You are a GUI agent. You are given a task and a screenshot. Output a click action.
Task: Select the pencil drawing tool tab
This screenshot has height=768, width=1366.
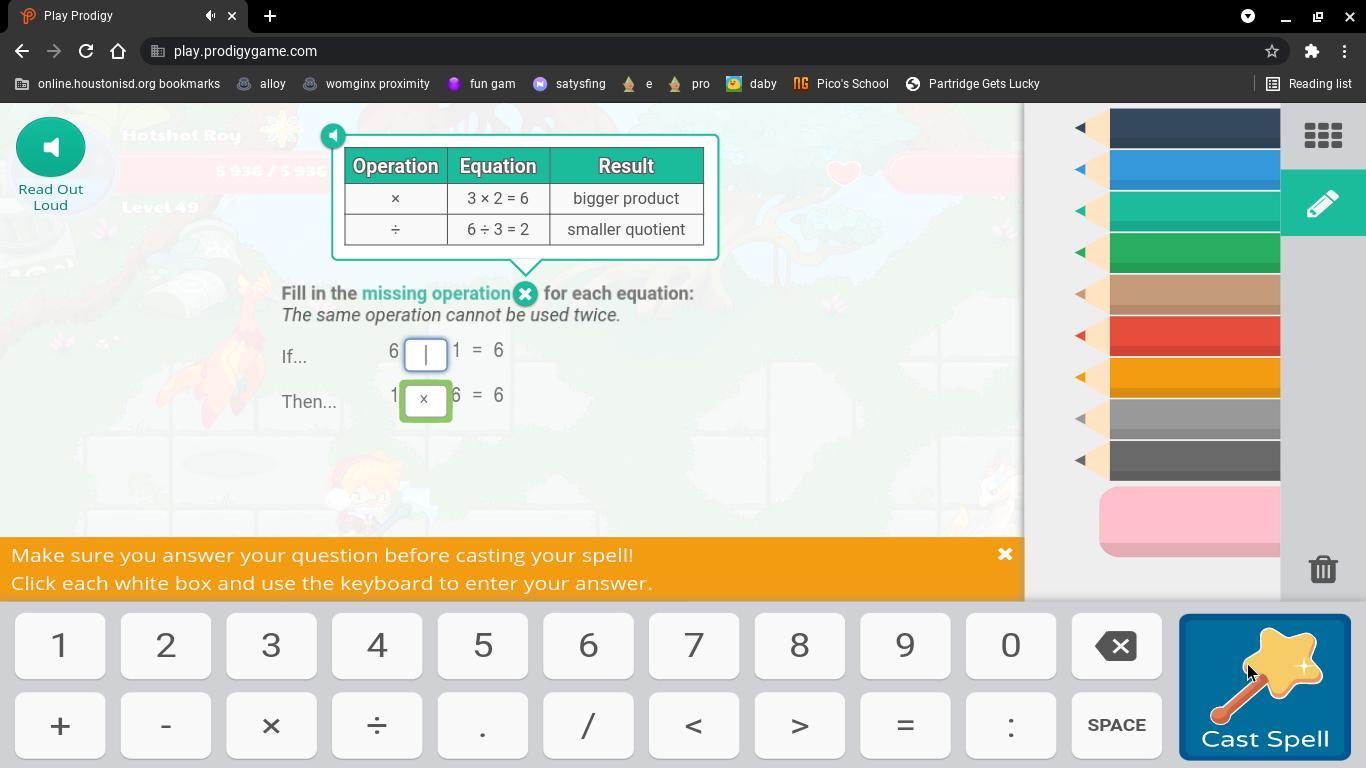pos(1323,203)
